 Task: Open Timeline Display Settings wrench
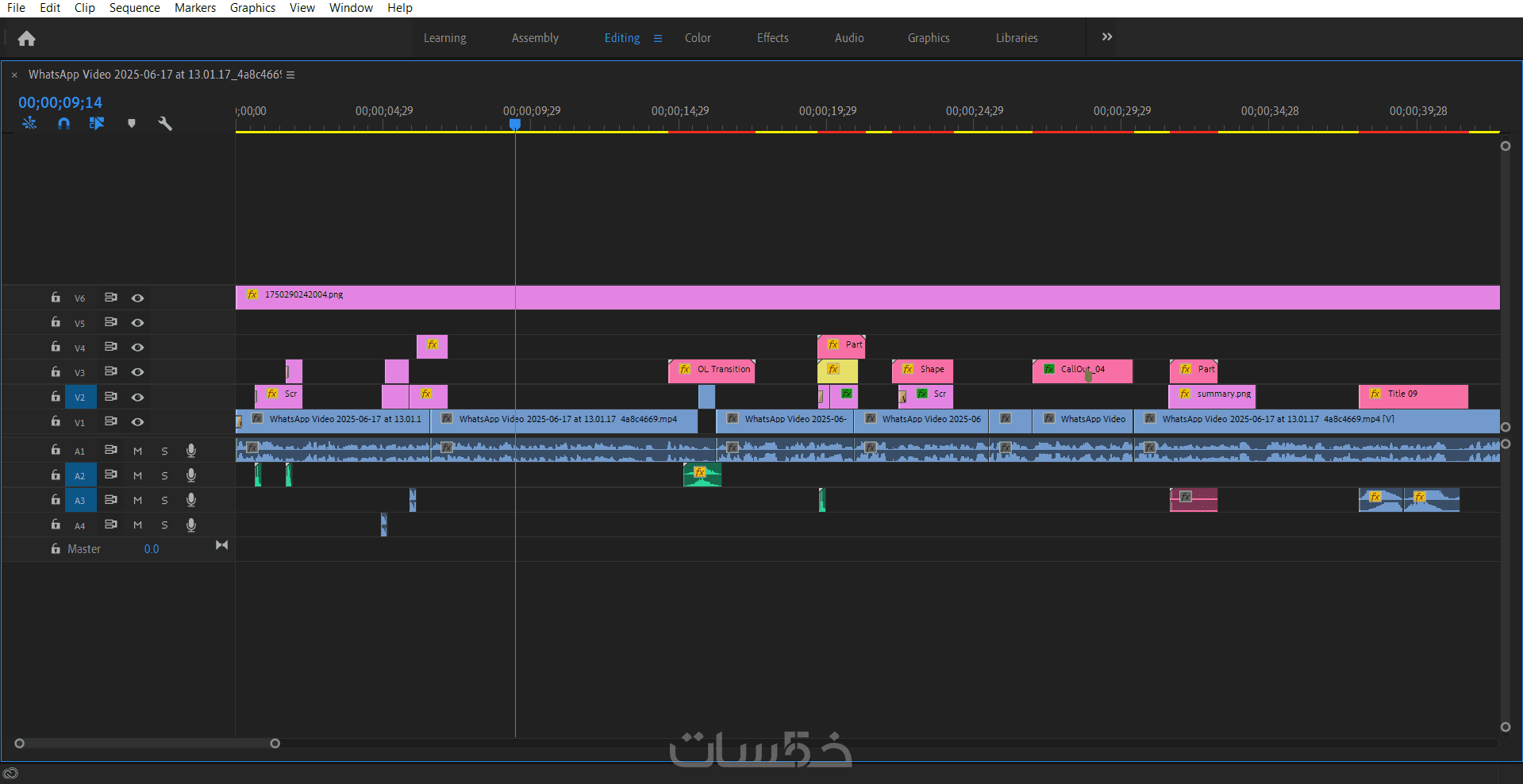pyautogui.click(x=165, y=123)
